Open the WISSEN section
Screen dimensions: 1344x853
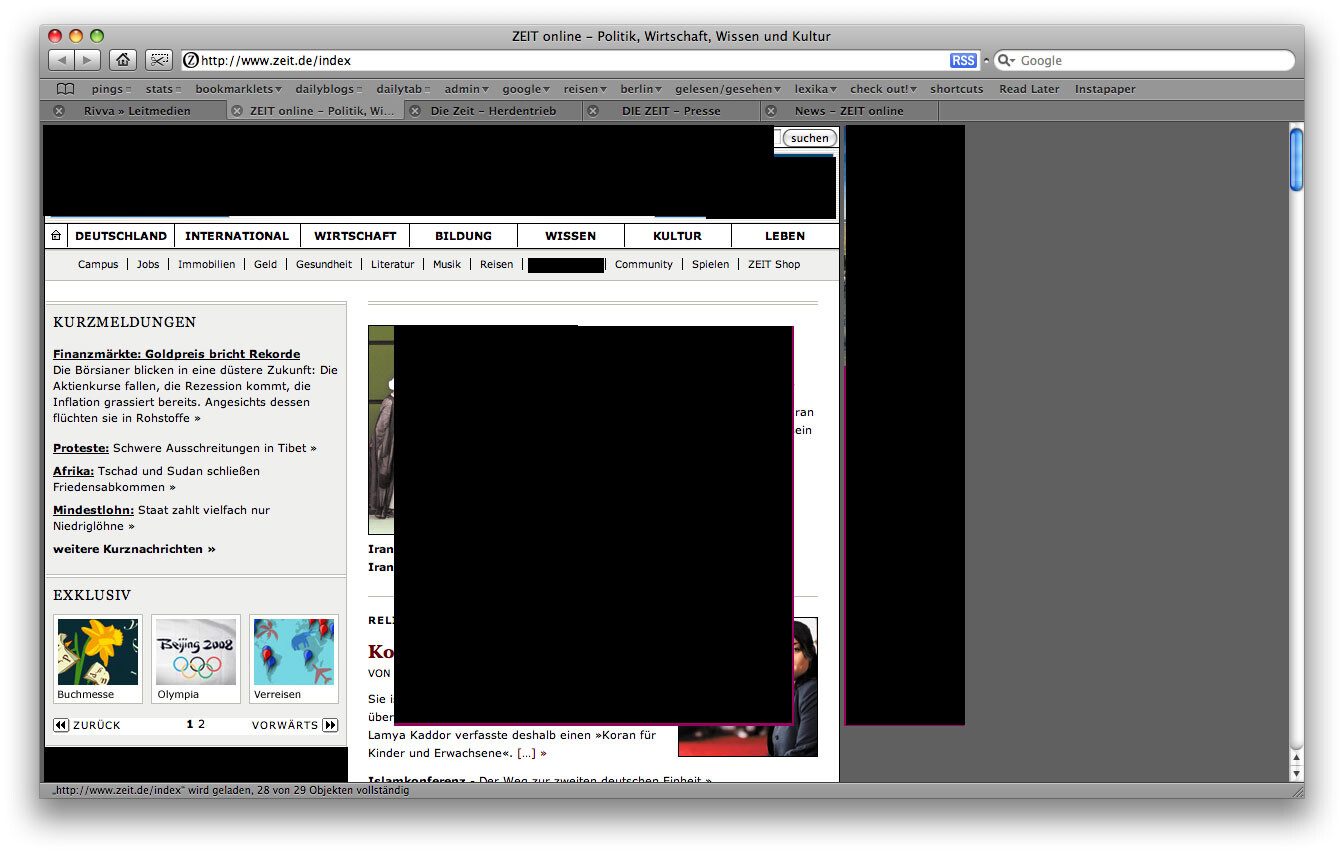[x=571, y=236]
